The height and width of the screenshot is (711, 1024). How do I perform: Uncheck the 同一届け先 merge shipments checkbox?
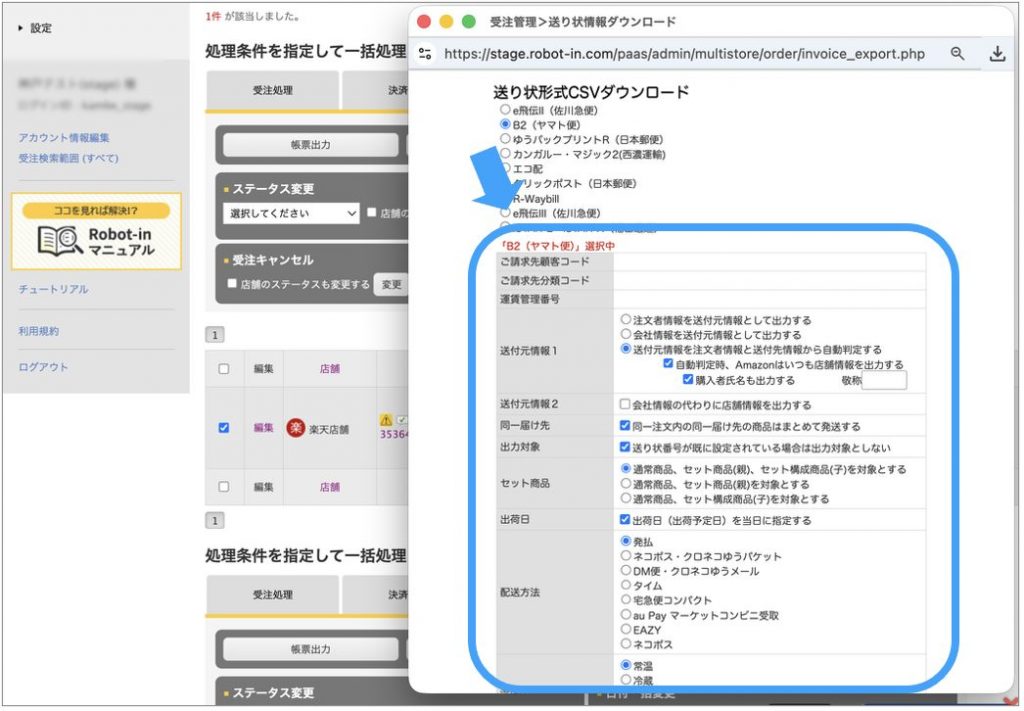(x=622, y=425)
